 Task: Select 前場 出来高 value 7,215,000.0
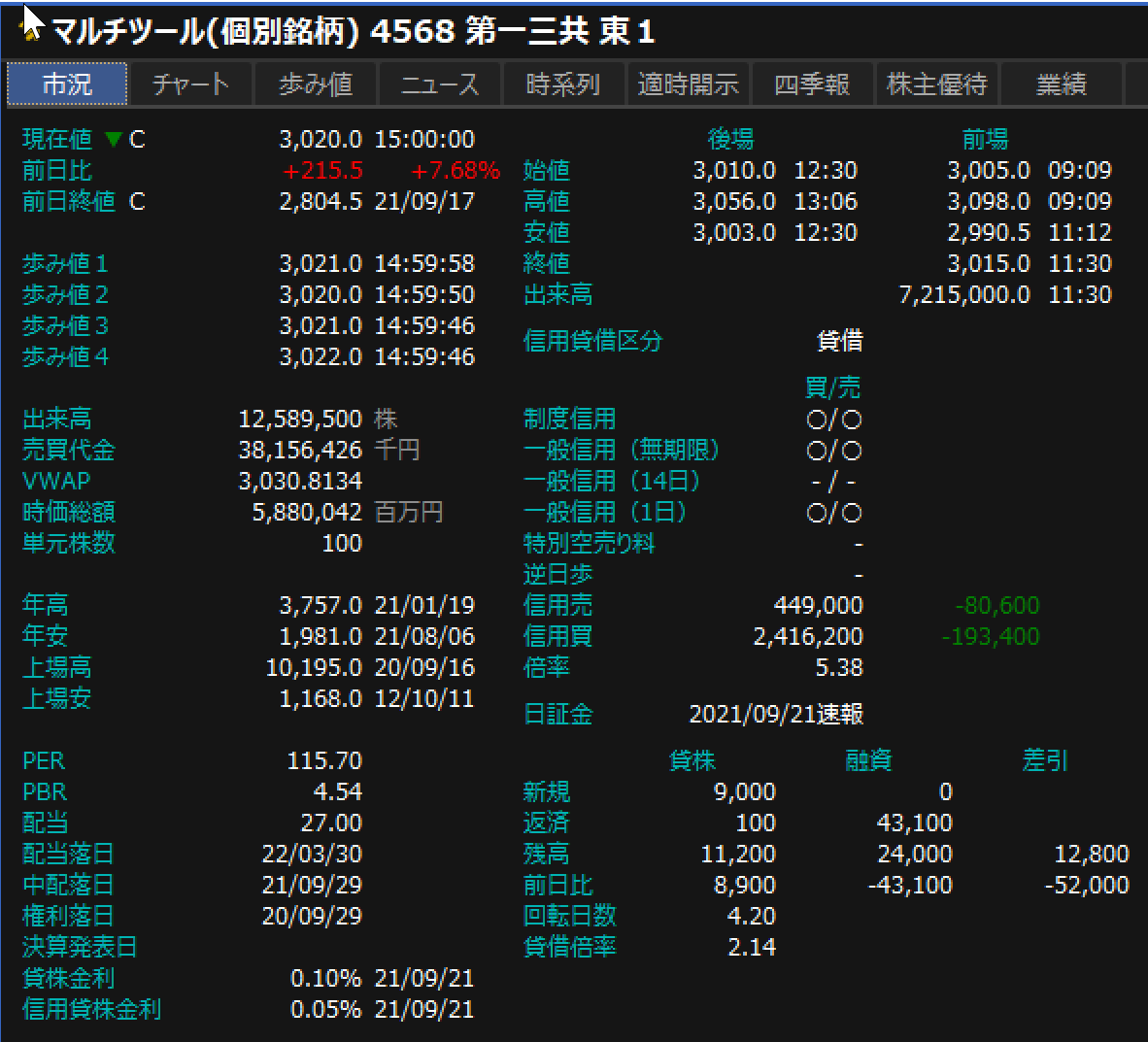coord(964,294)
